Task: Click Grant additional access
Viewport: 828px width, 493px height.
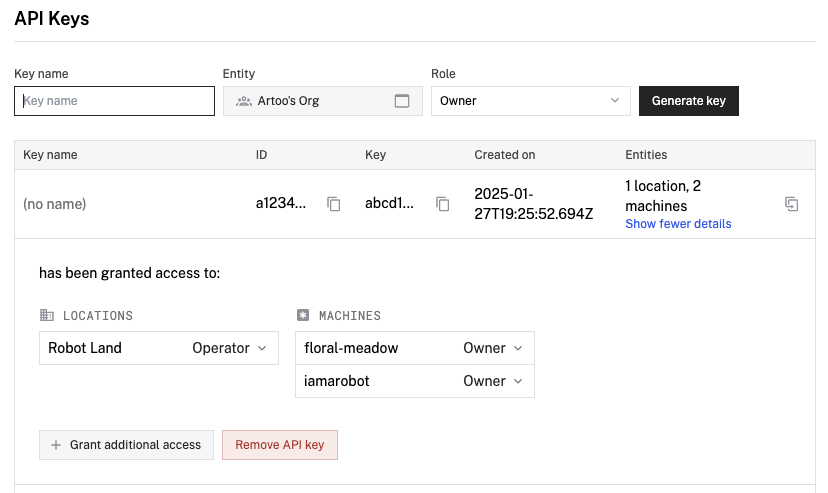Action: click(x=126, y=445)
